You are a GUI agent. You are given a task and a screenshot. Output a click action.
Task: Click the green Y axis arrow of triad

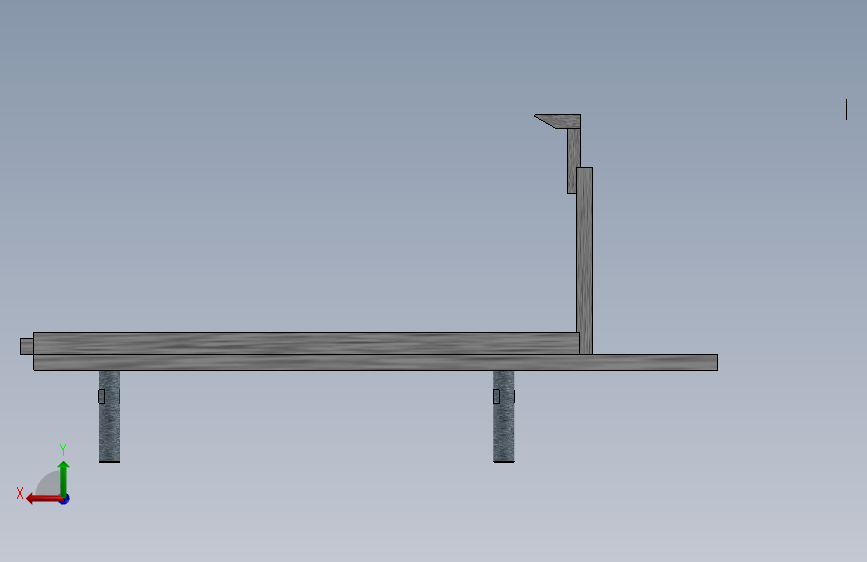tap(64, 478)
